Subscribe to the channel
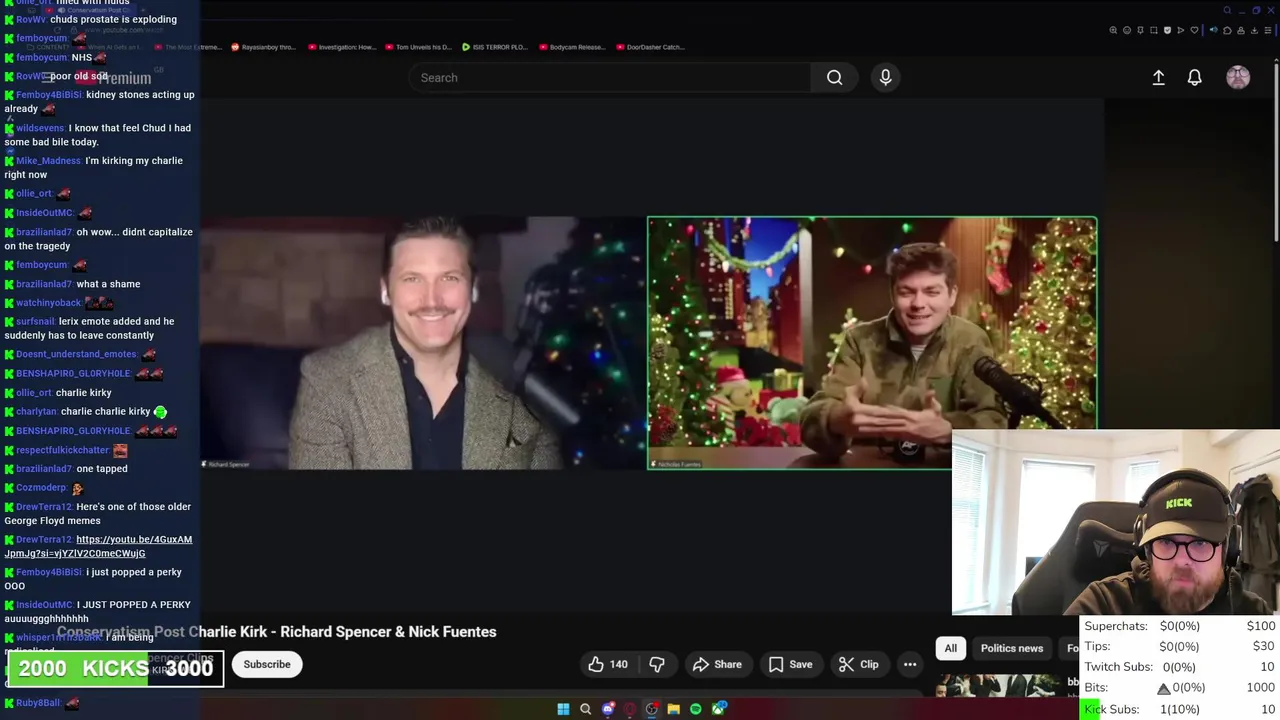Screen dimensions: 1280x720 tap(267, 664)
